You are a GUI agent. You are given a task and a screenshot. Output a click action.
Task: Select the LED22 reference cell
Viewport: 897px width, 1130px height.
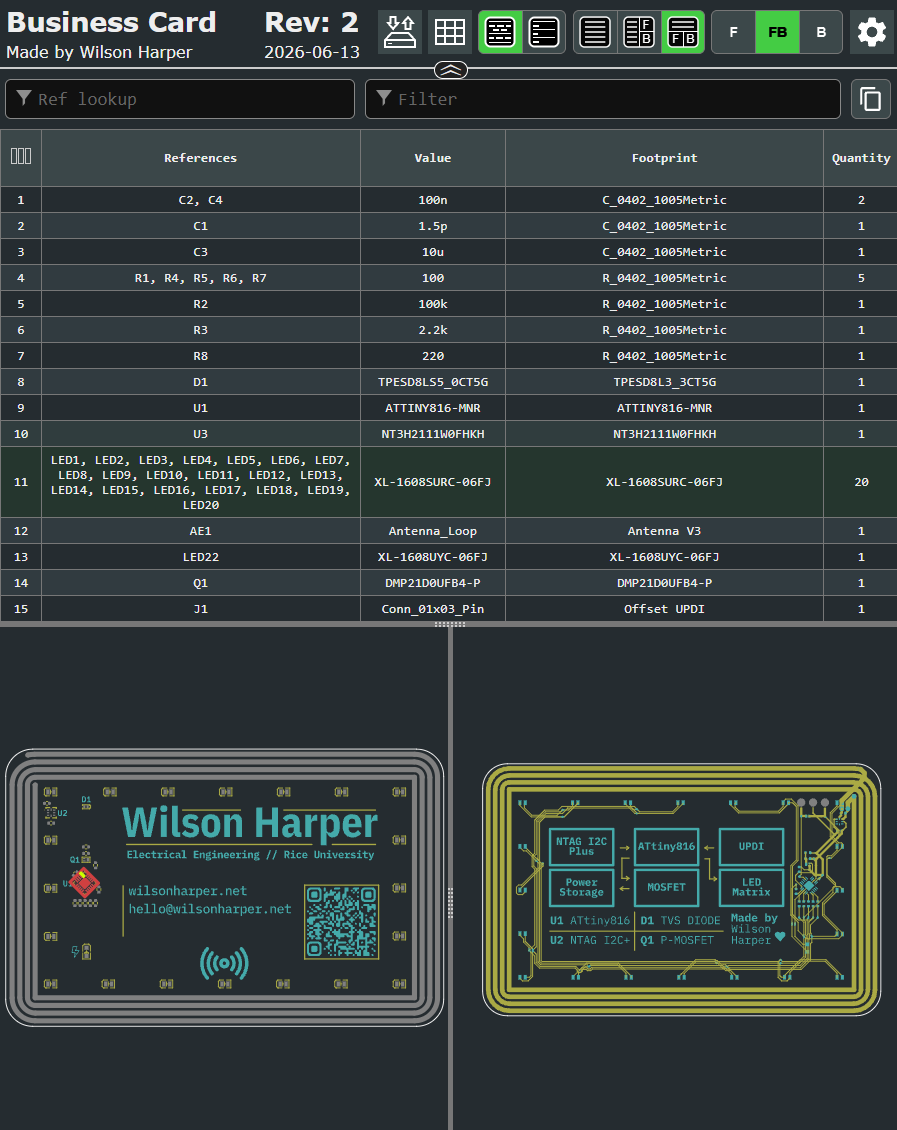(200, 556)
